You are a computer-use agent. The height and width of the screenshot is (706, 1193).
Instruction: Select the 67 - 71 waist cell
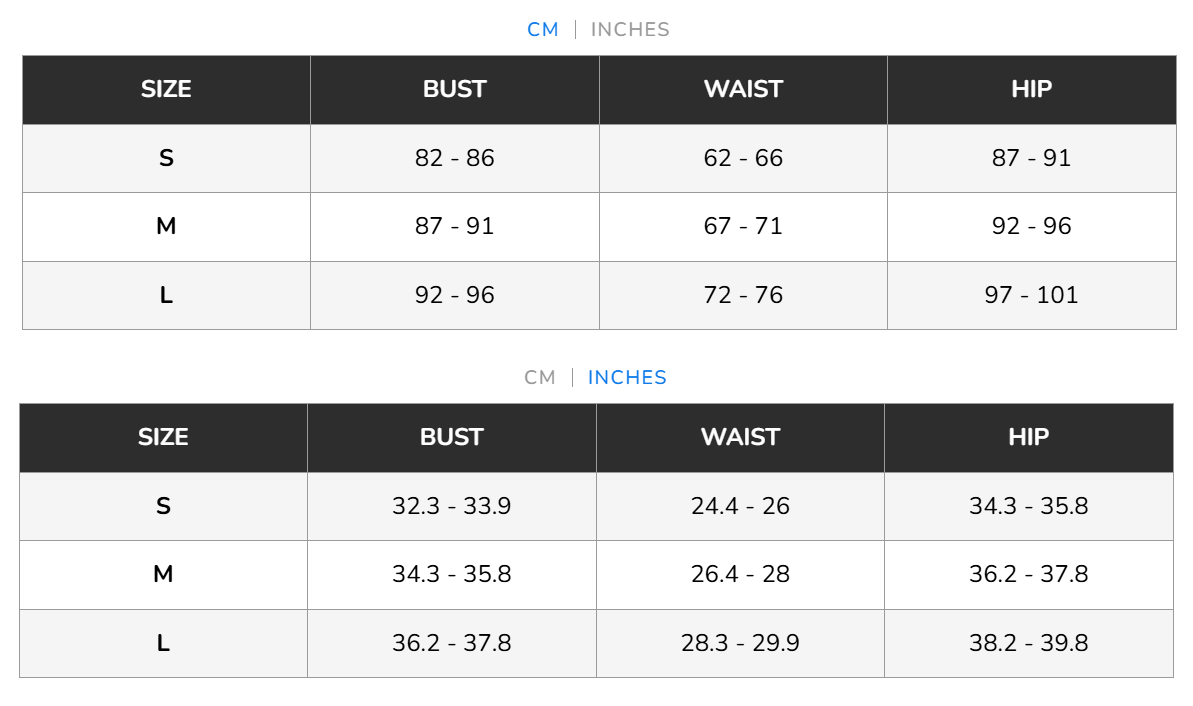point(743,226)
